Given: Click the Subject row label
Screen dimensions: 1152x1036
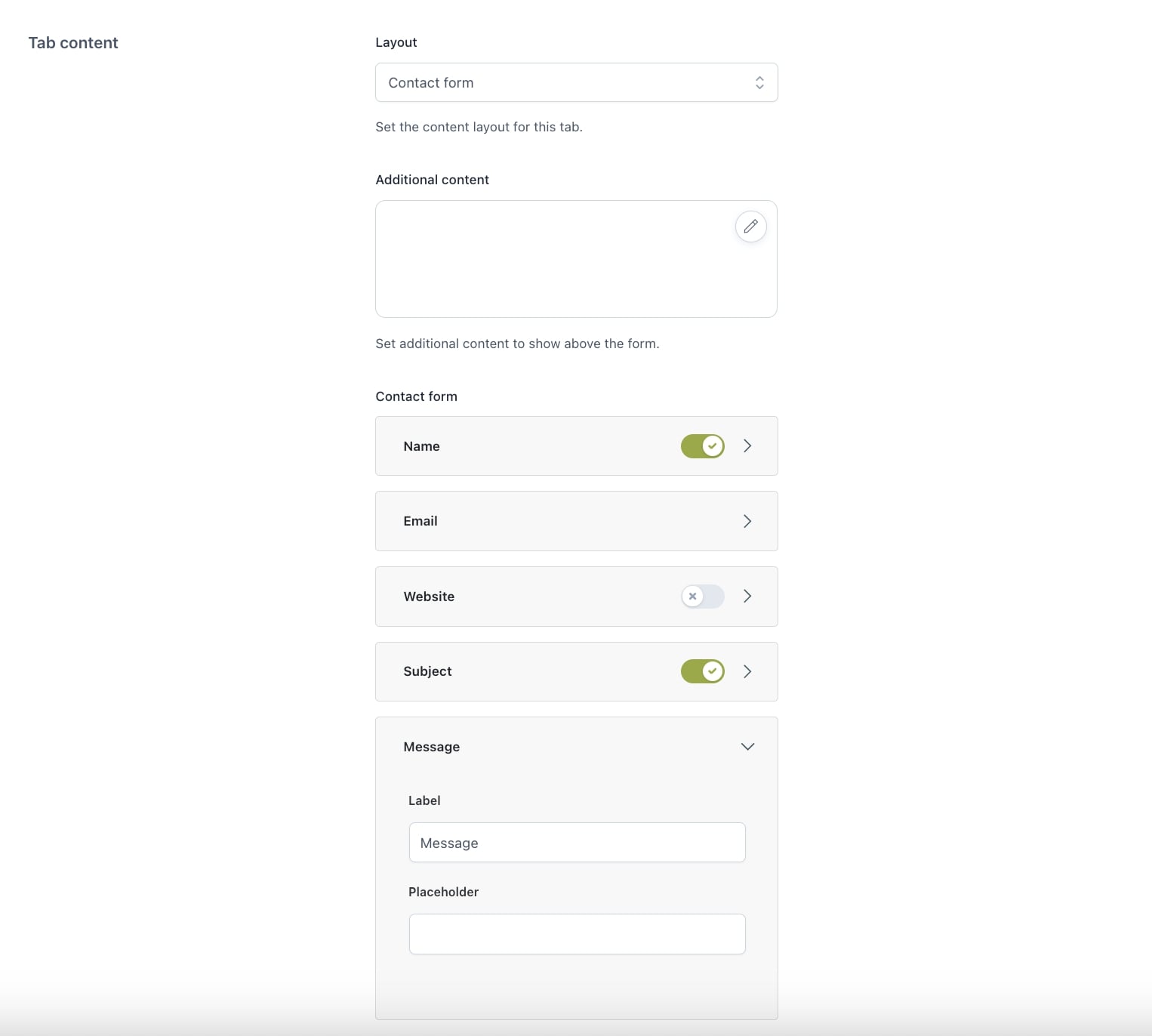Looking at the screenshot, I should (427, 671).
